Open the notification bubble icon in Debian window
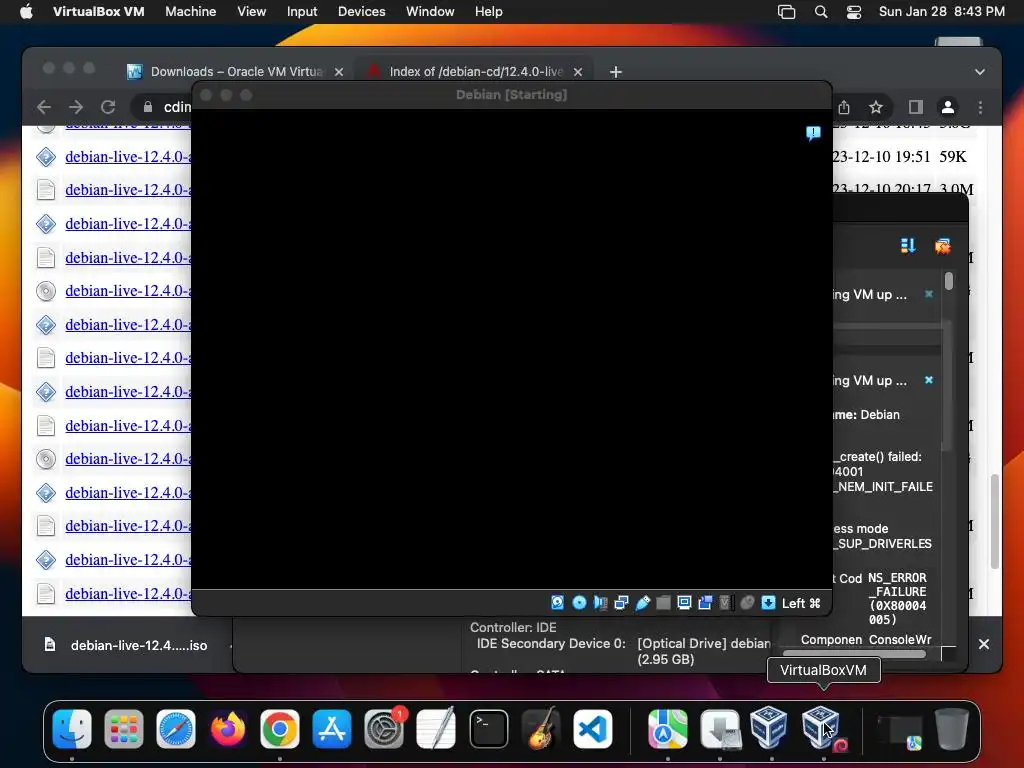The image size is (1024, 768). (813, 134)
